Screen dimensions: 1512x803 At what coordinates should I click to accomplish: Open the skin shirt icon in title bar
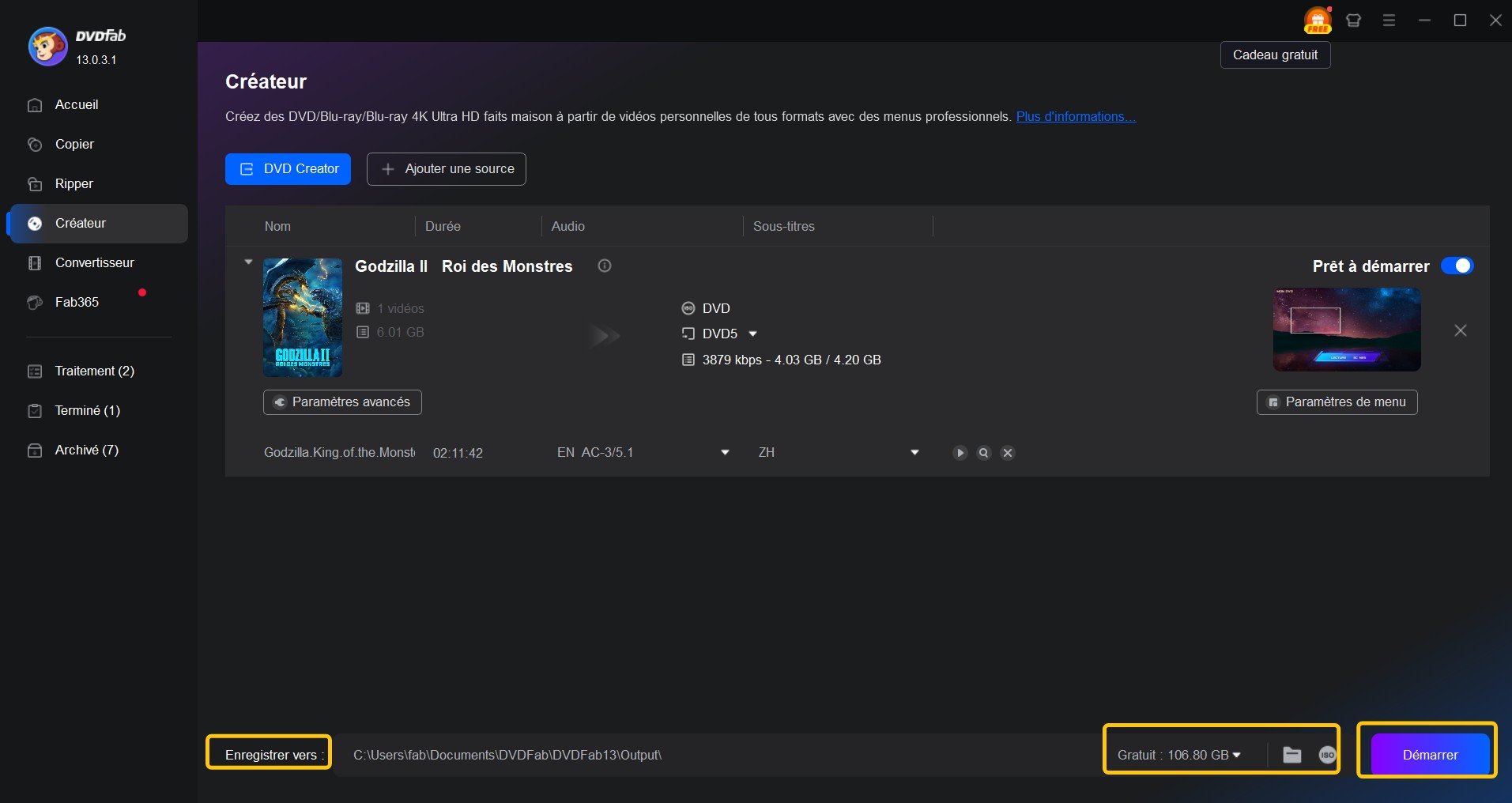(x=1353, y=21)
